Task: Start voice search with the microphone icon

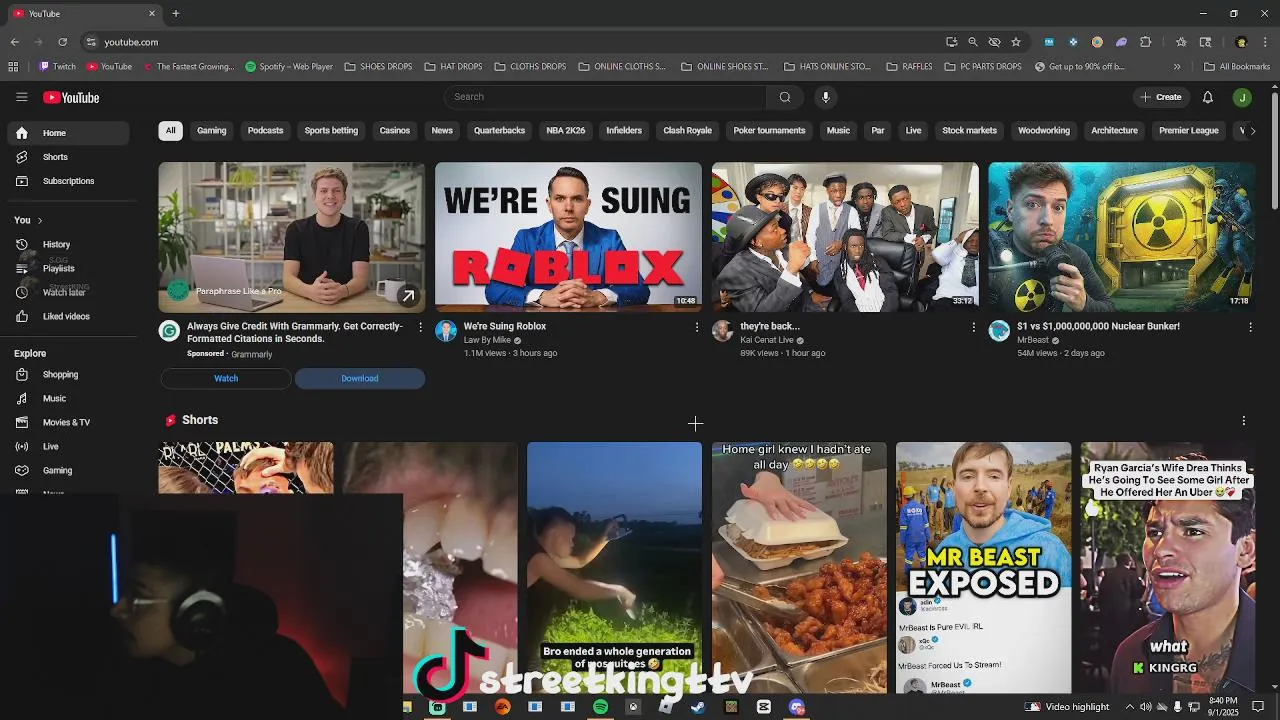Action: [x=825, y=97]
